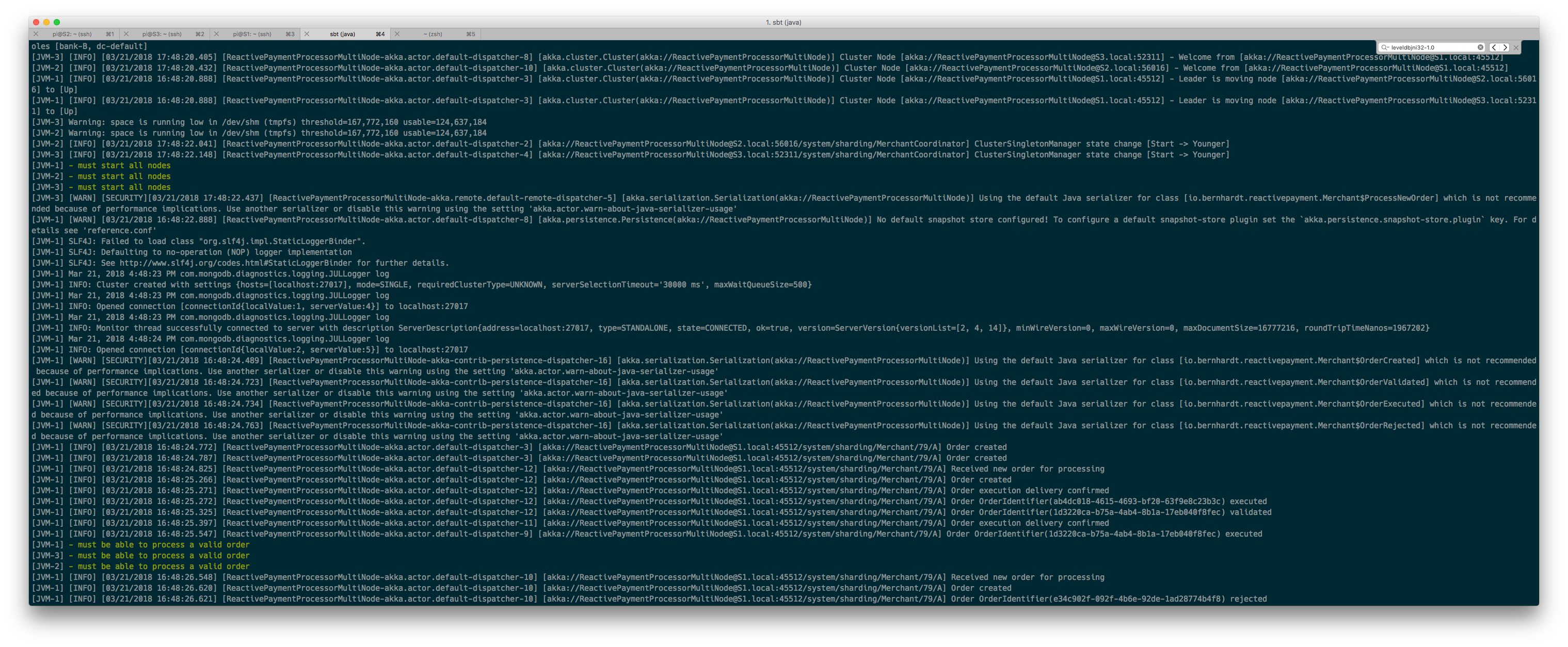This screenshot has height=647, width=1568.
Task: Minimize the terminal window with yellow button
Action: pos(46,23)
